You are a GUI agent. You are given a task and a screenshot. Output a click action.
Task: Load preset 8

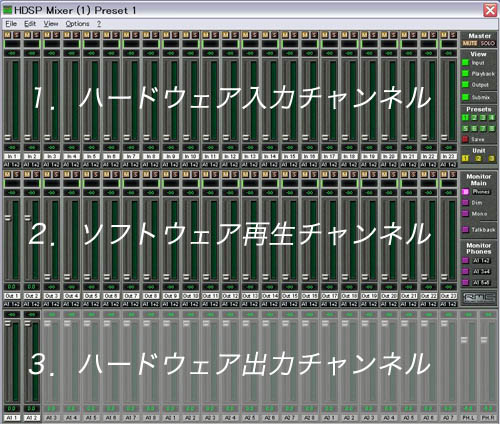coord(492,129)
